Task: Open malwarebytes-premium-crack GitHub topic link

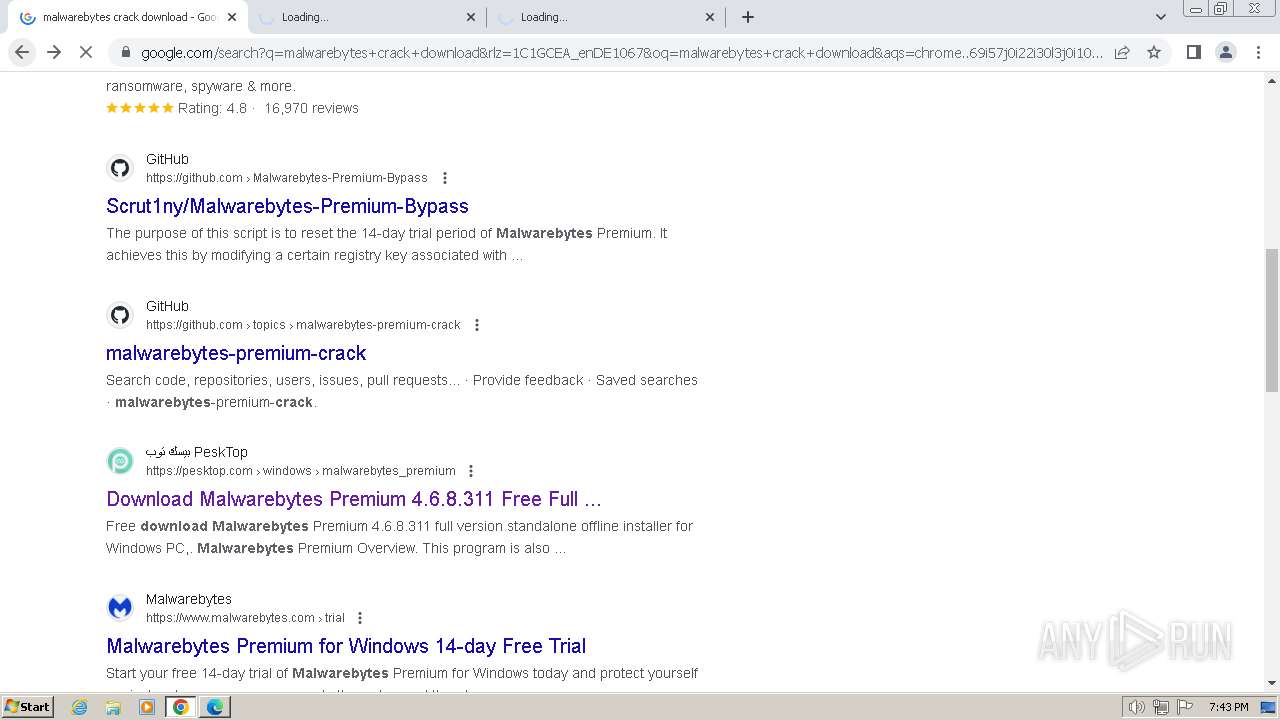Action: 236,353
